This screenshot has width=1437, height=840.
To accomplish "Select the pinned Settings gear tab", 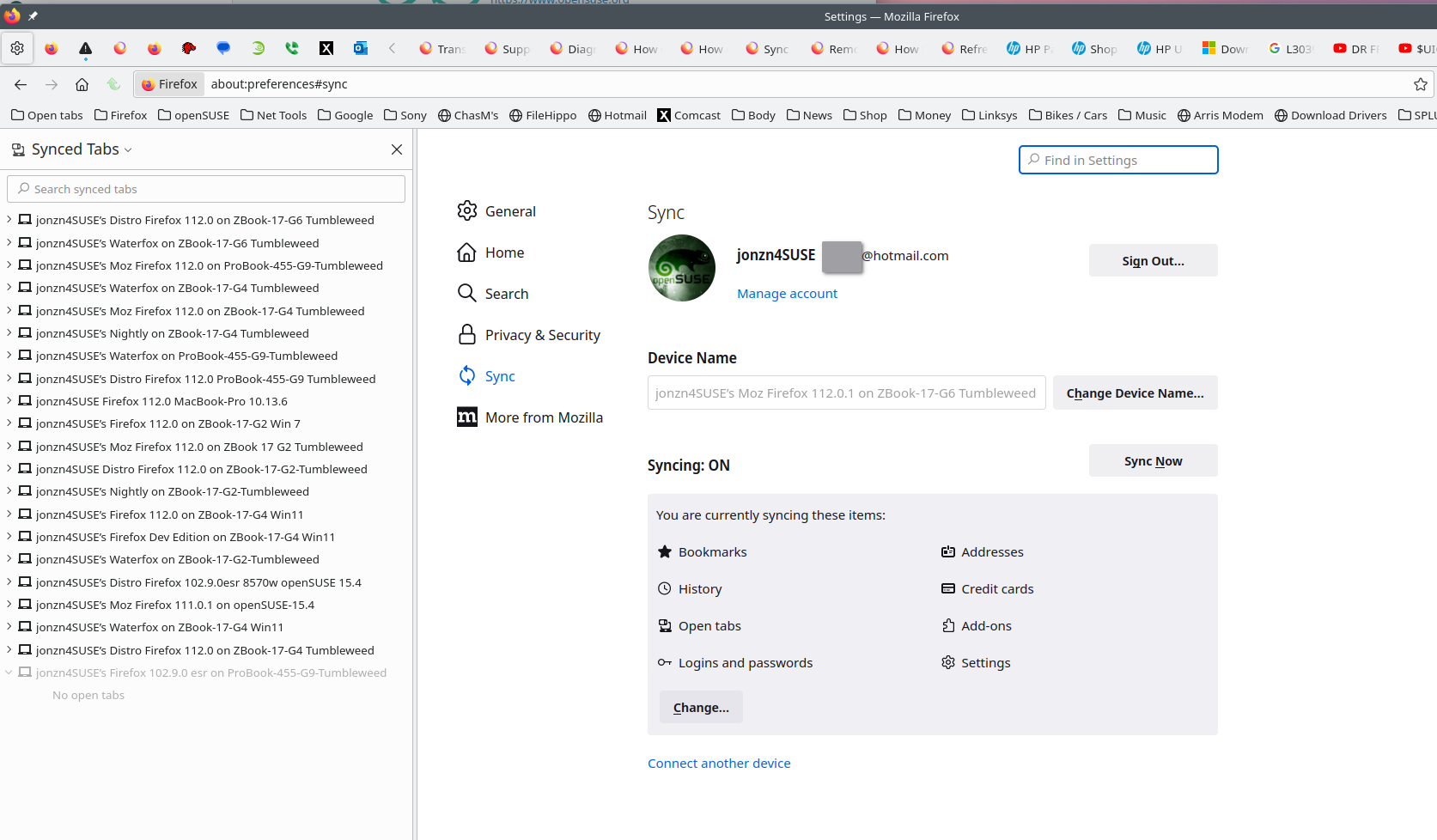I will tap(17, 49).
